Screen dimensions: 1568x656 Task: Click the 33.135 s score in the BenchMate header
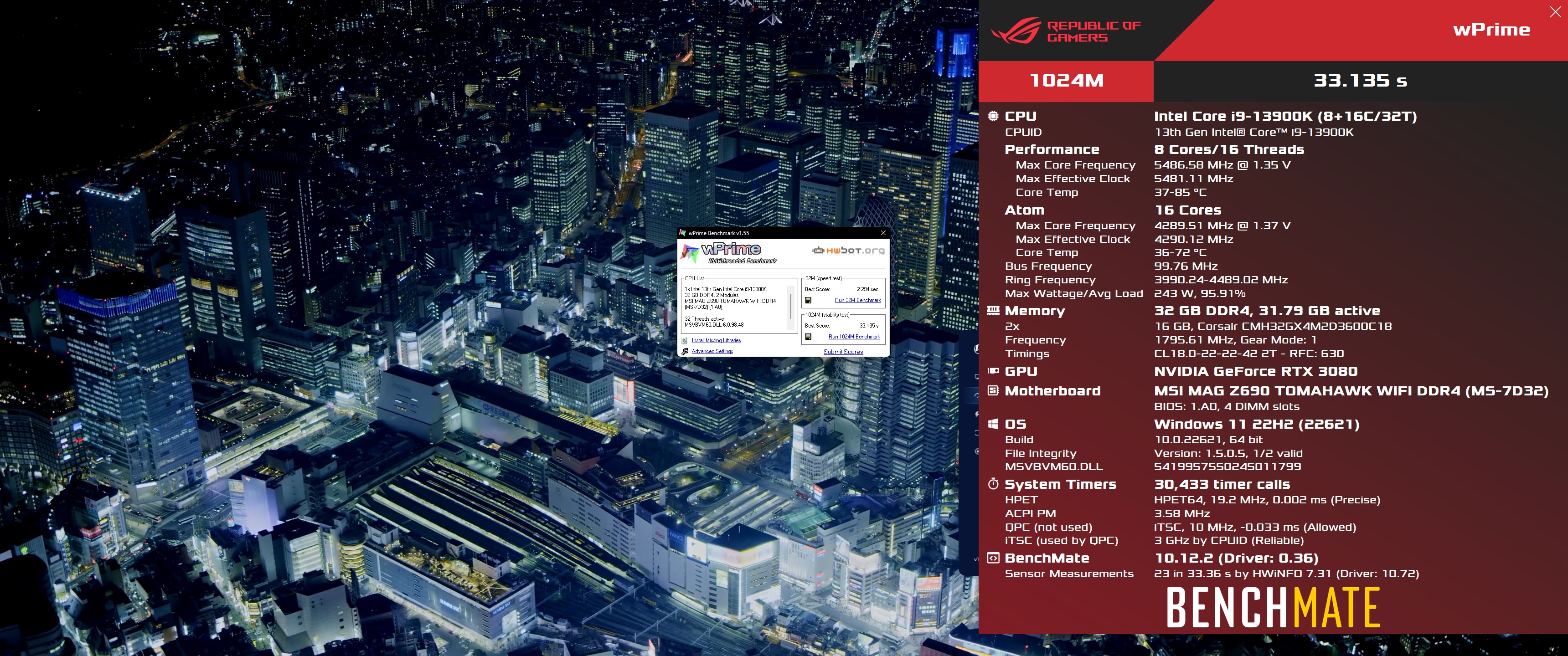1361,80
